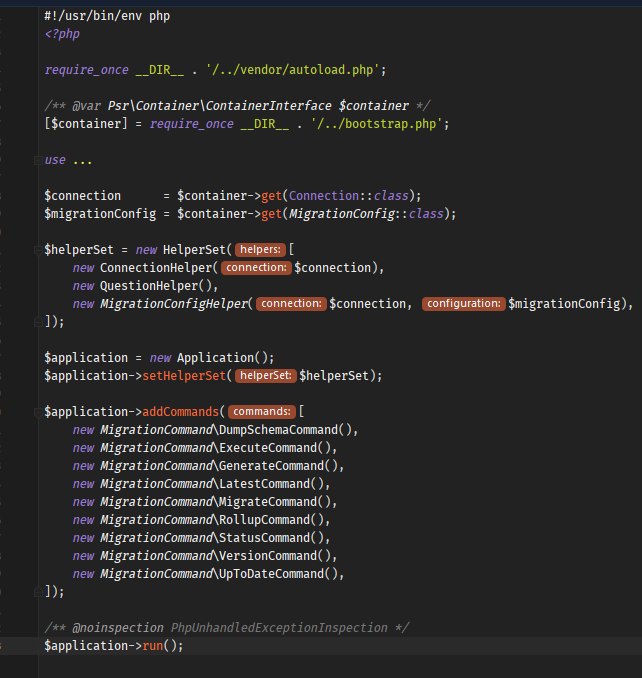This screenshot has width=642, height=678.
Task: Click the 'helperSet:' parameter hint
Action: pyautogui.click(x=265, y=375)
